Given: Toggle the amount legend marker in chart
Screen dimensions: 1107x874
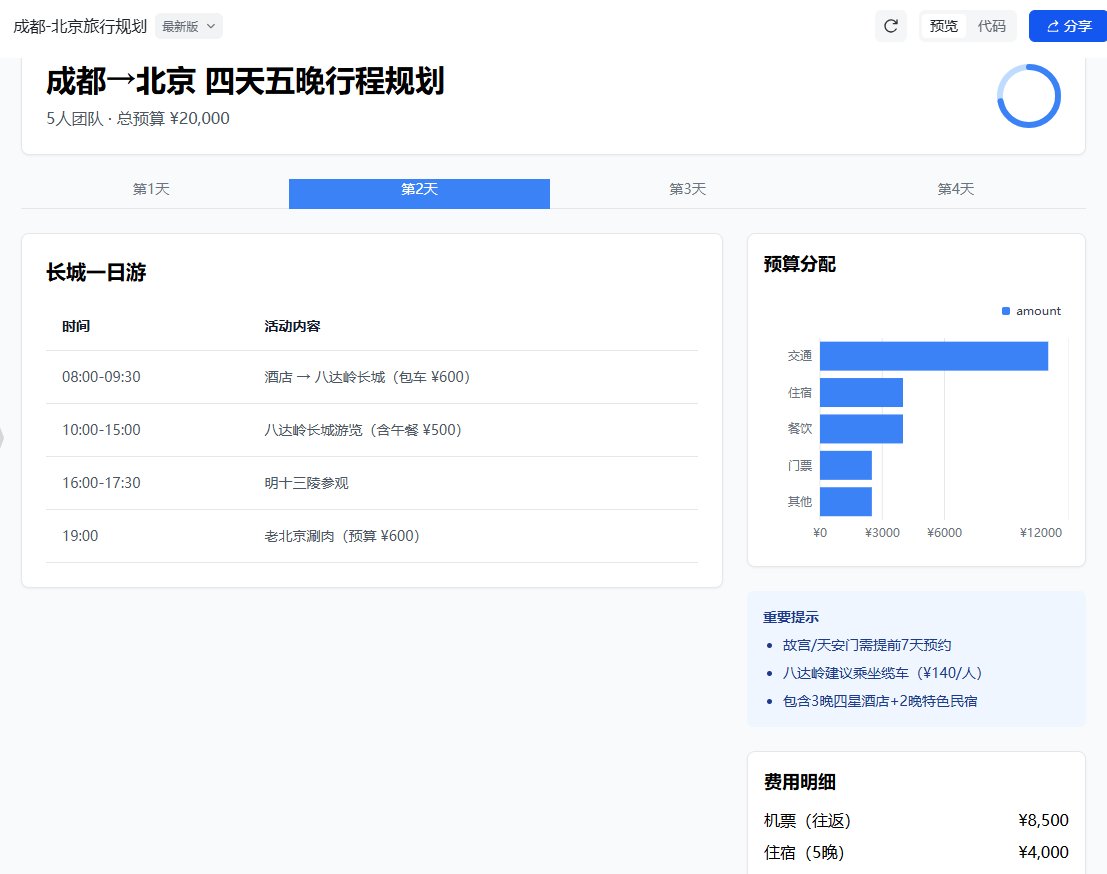Looking at the screenshot, I should click(1006, 311).
